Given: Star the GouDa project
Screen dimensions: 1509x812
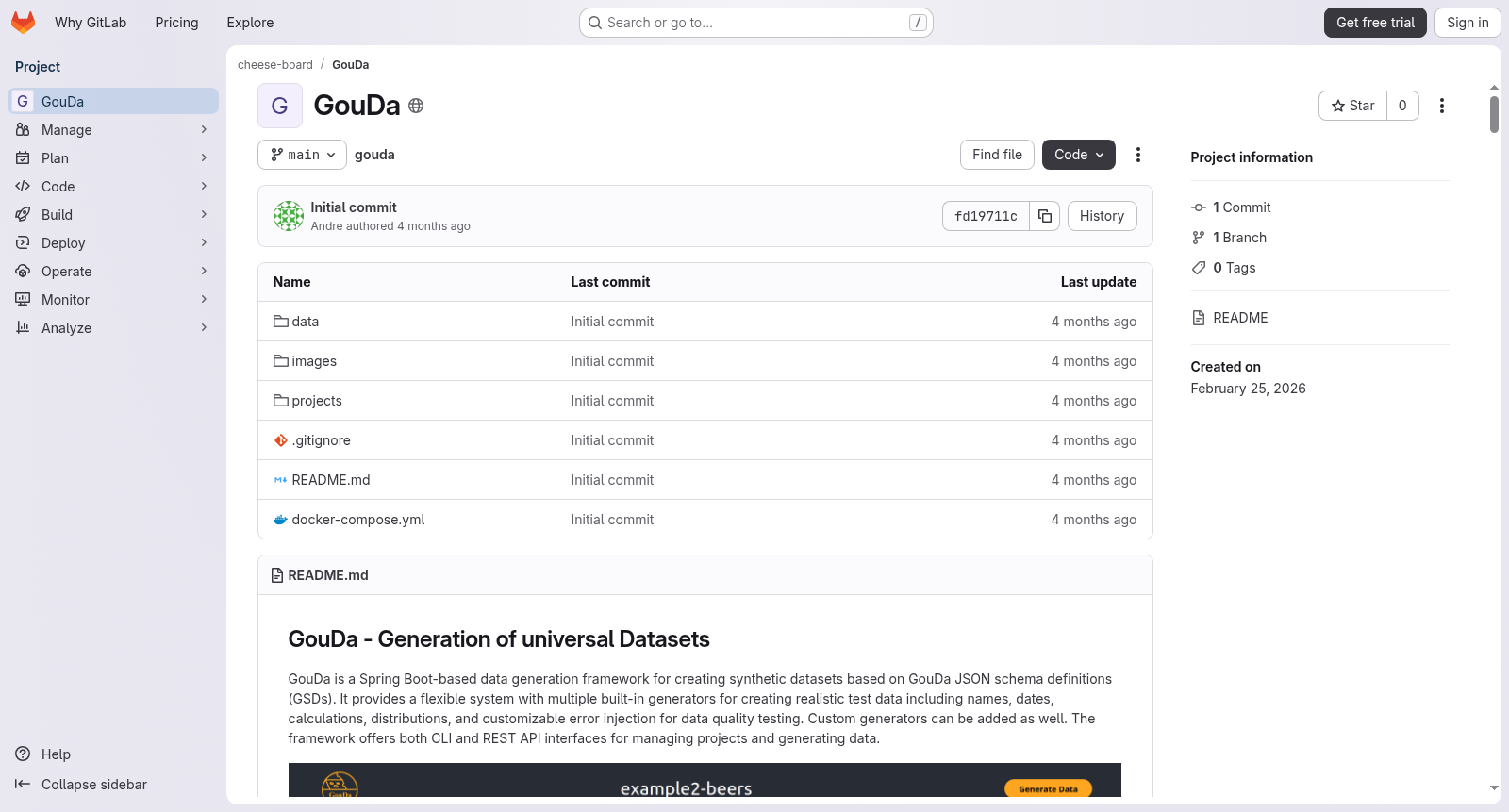Looking at the screenshot, I should coord(1352,106).
